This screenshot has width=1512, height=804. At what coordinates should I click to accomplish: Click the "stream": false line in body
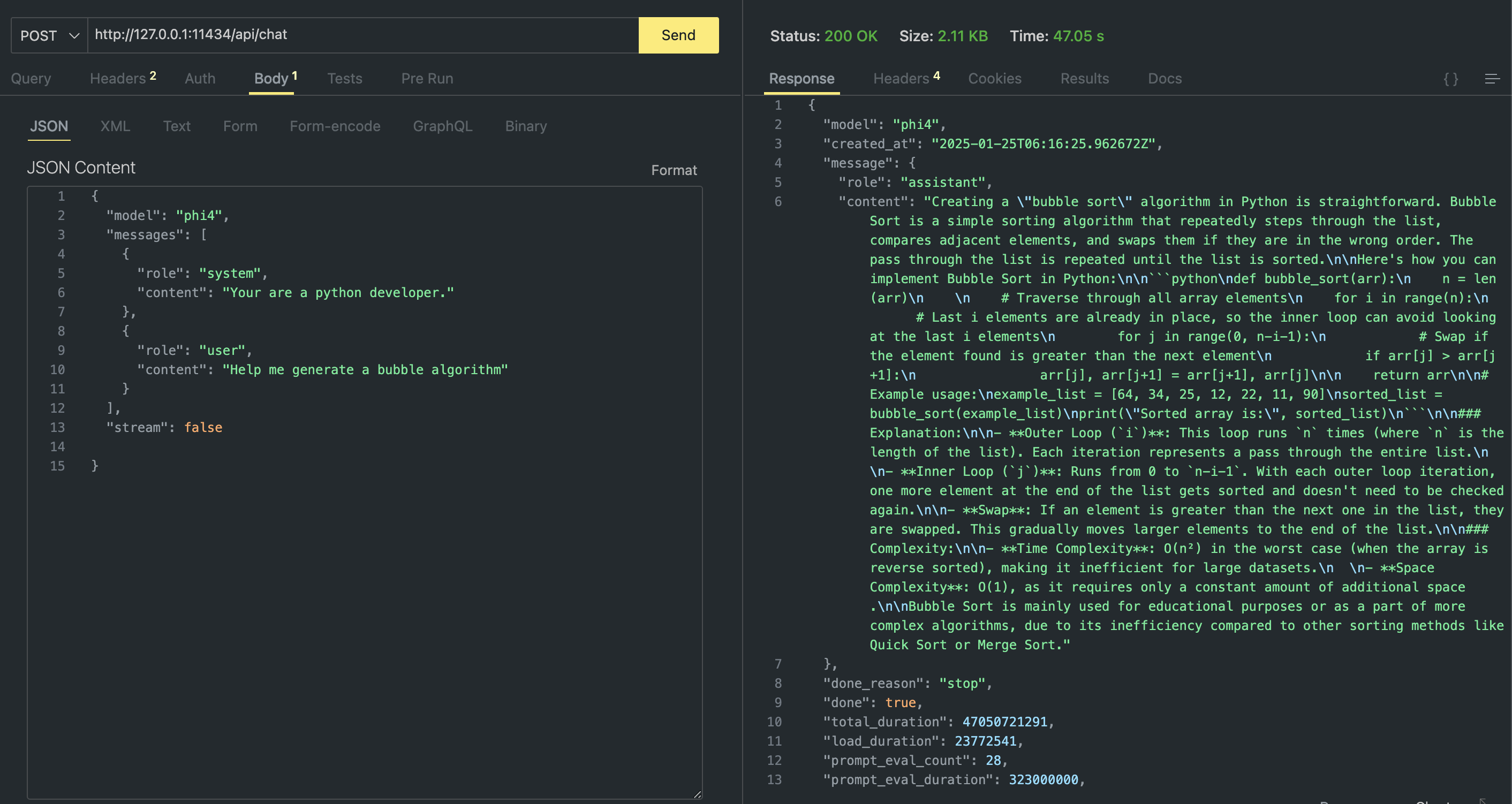tap(164, 427)
